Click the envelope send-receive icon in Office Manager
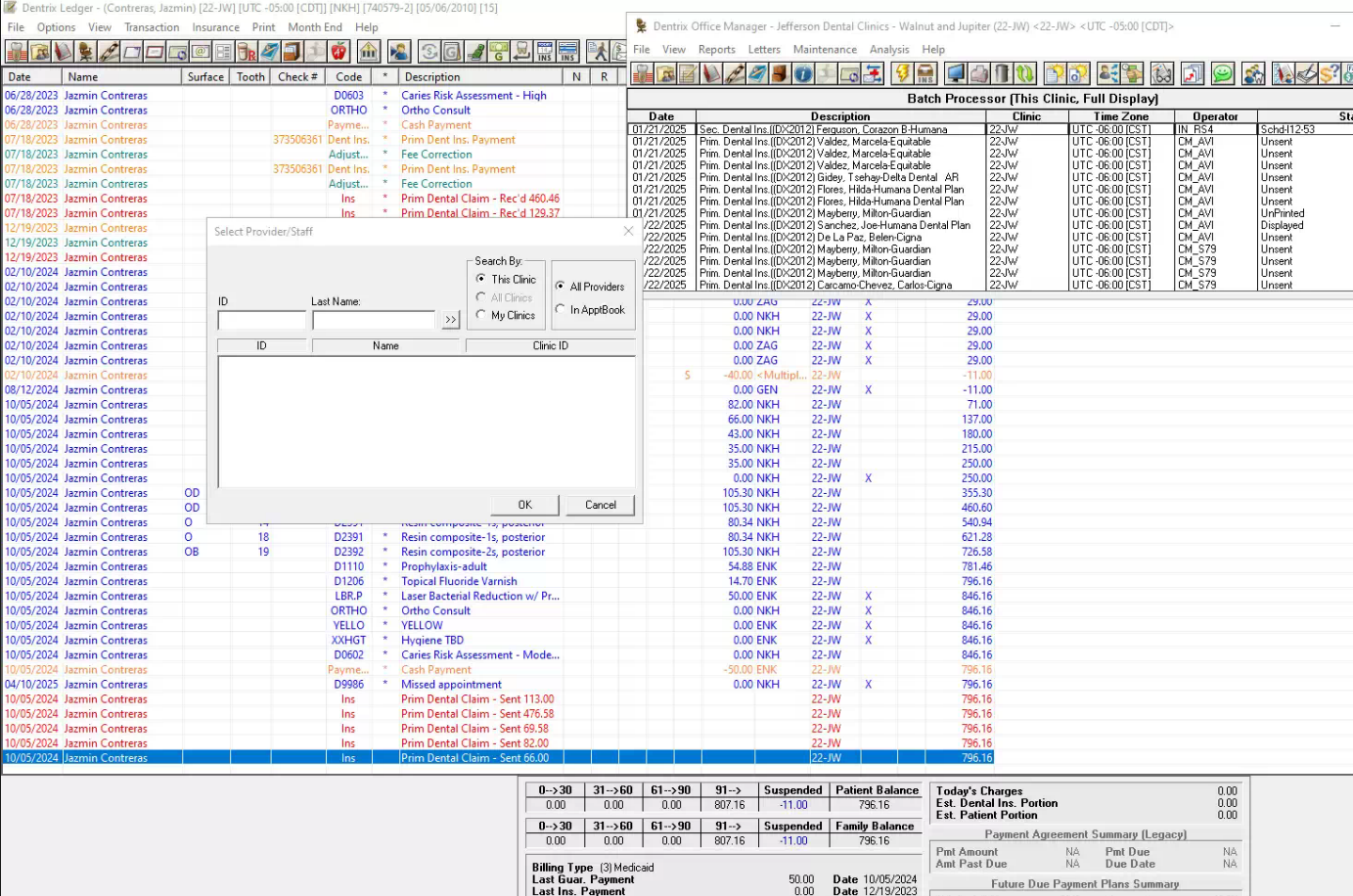Image resolution: width=1353 pixels, height=896 pixels. (x=872, y=73)
